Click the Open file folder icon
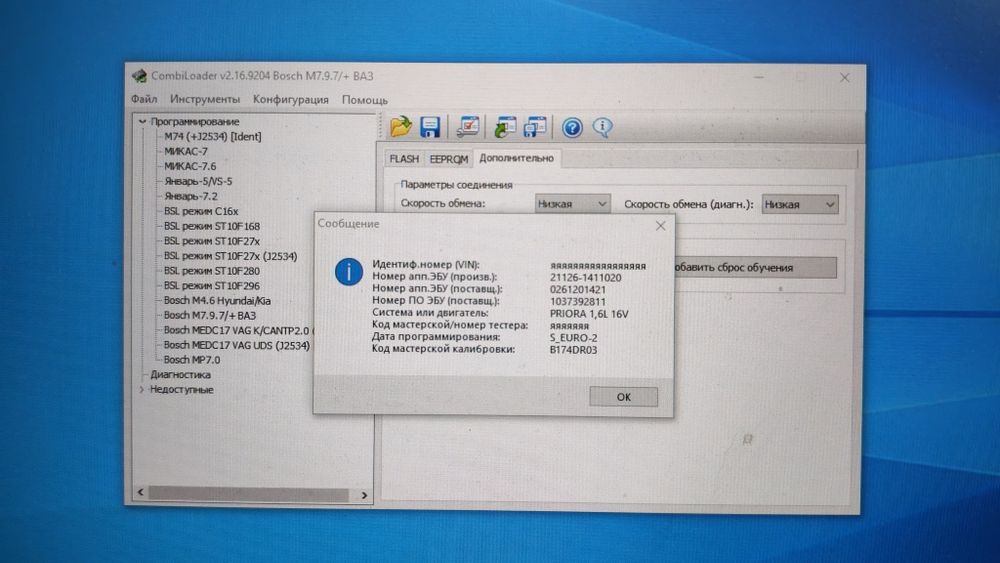This screenshot has height=563, width=1000. (x=401, y=126)
